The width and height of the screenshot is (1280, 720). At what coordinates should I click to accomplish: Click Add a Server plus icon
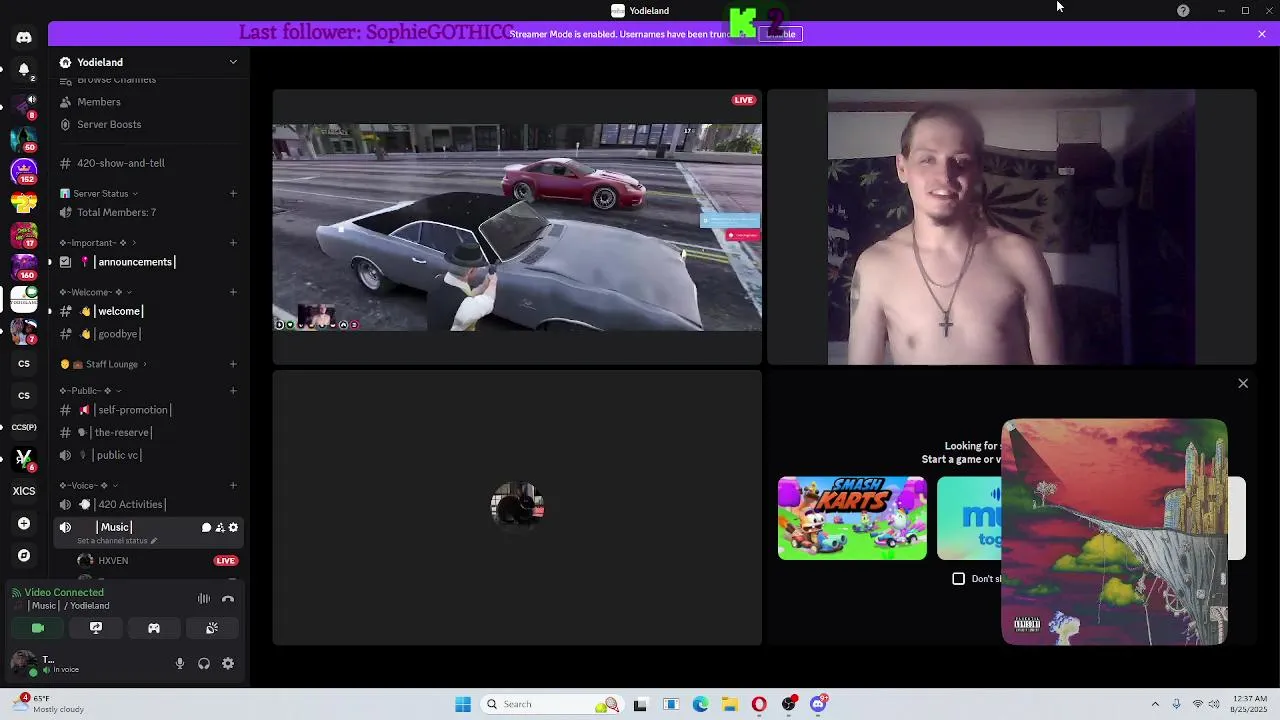[24, 523]
